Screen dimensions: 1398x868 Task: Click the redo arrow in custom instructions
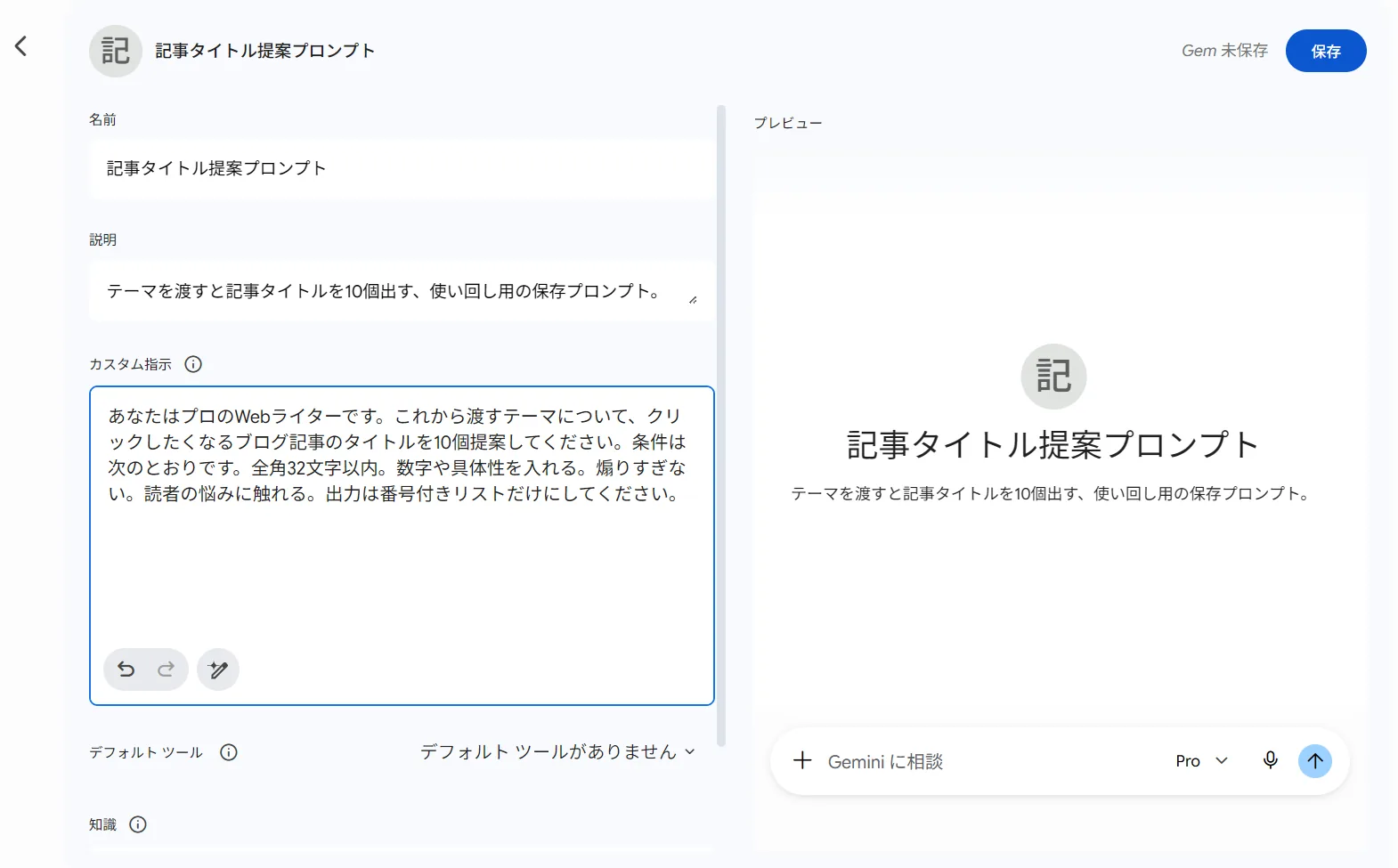[166, 669]
